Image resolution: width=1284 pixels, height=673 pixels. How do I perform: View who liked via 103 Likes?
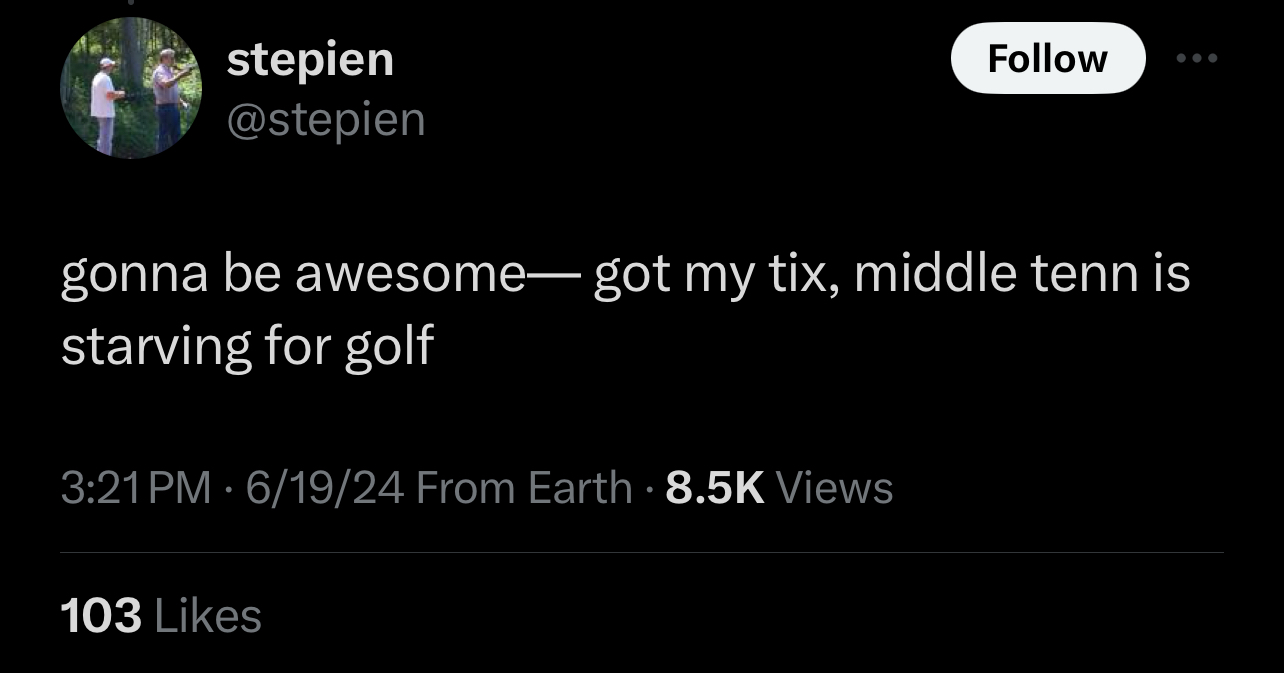tap(161, 615)
